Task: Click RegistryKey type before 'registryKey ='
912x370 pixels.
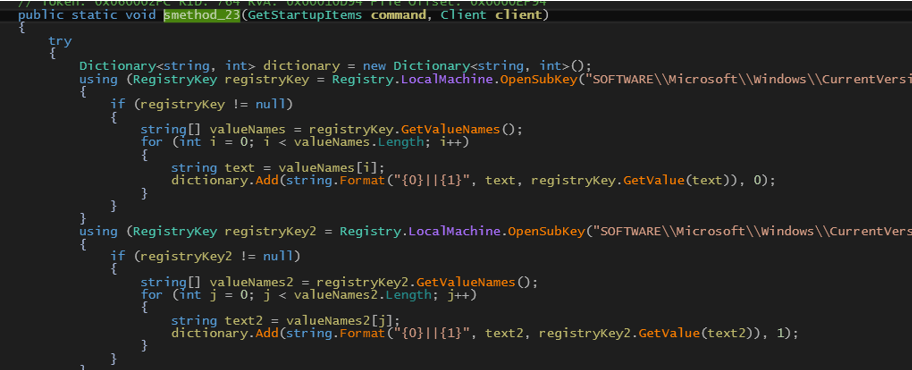Action: (175, 79)
